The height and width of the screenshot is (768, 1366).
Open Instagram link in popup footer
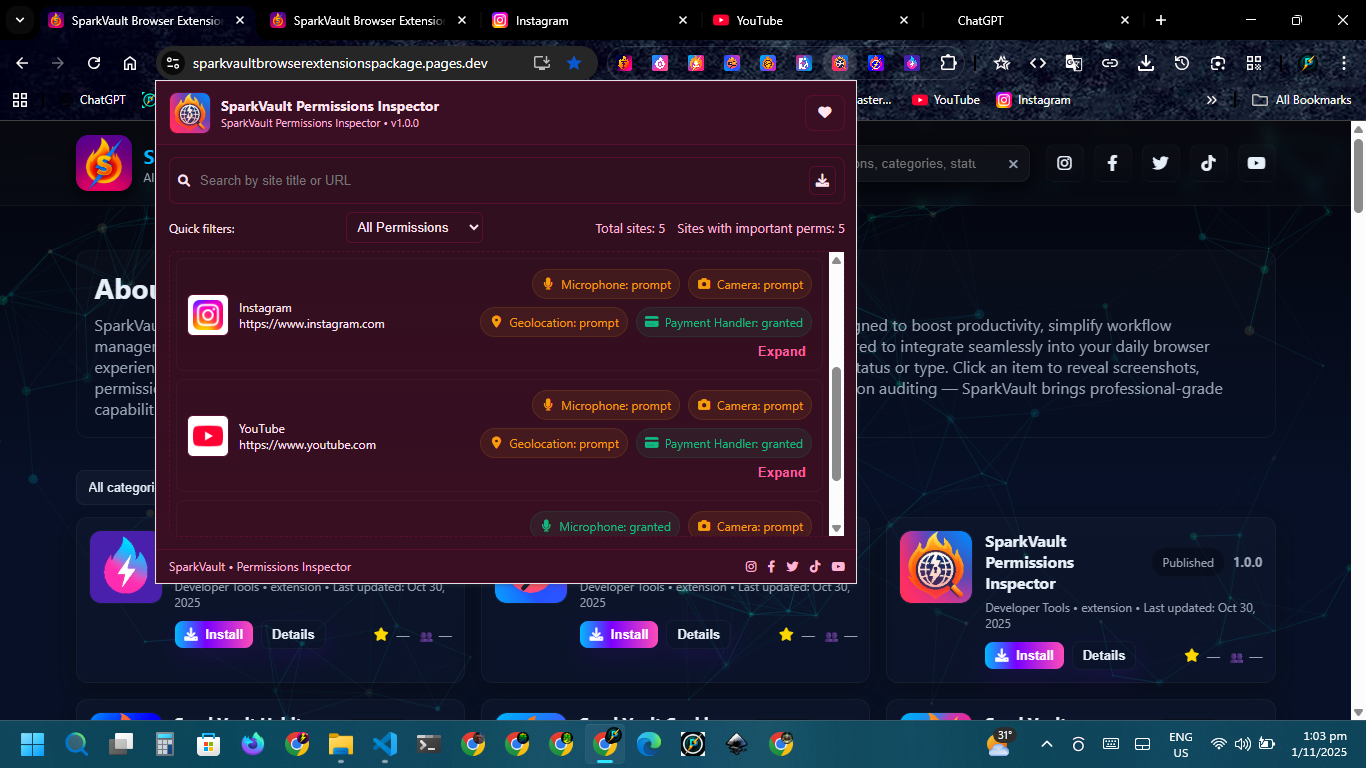coord(751,567)
